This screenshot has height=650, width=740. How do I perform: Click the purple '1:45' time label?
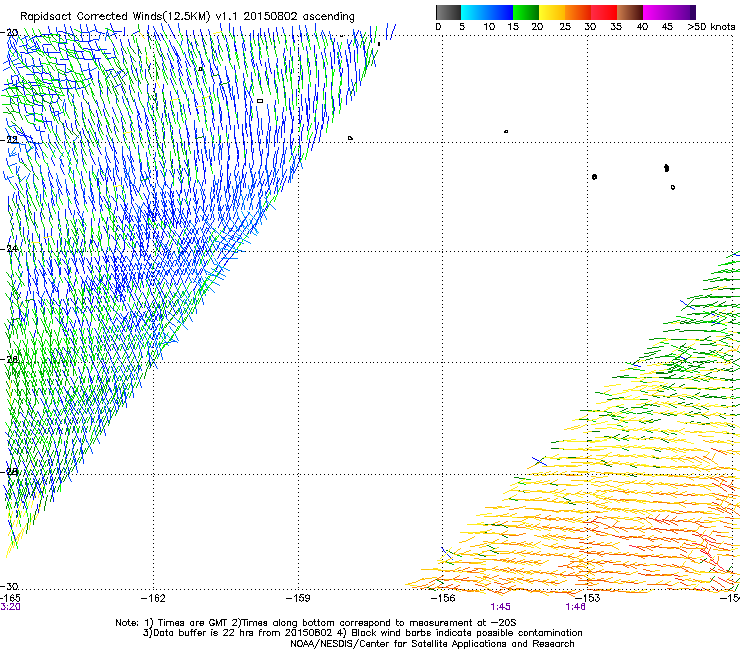(x=500, y=607)
